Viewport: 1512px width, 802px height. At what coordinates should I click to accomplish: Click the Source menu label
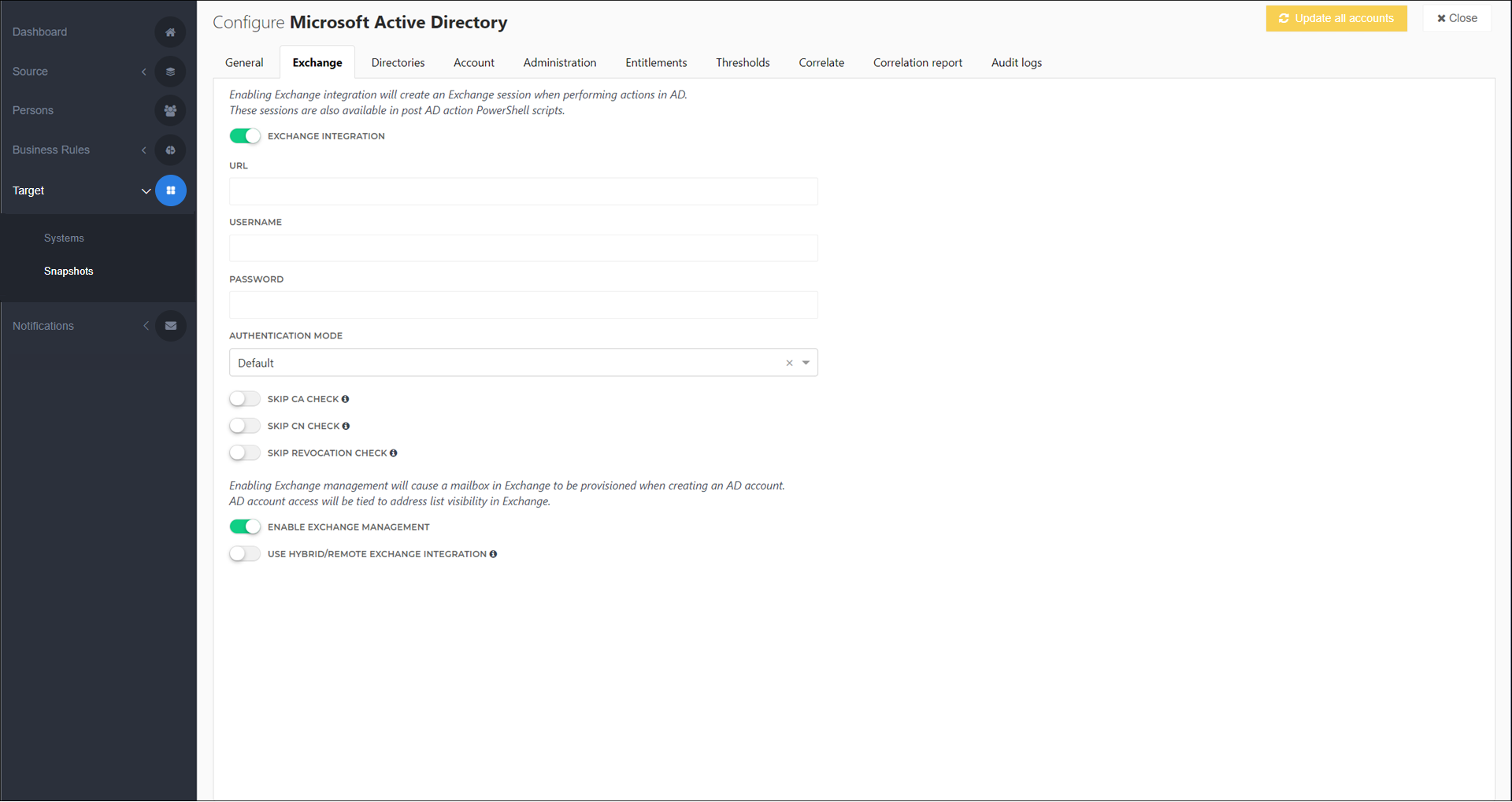[x=30, y=72]
